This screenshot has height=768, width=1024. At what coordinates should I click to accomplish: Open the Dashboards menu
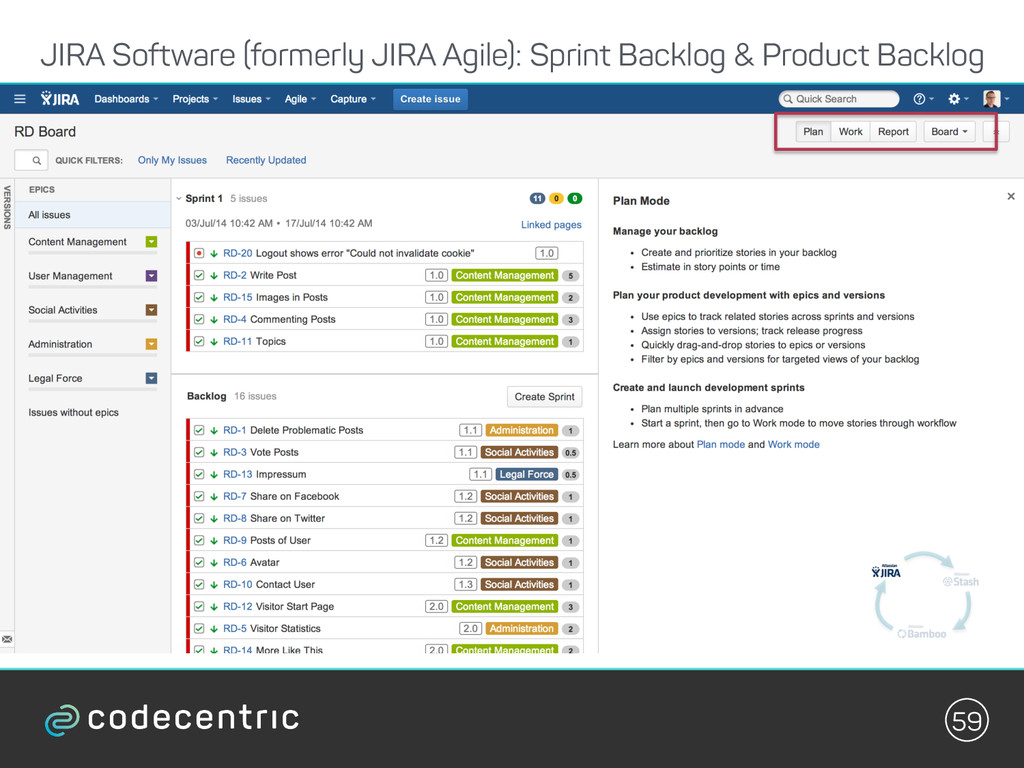click(x=126, y=99)
